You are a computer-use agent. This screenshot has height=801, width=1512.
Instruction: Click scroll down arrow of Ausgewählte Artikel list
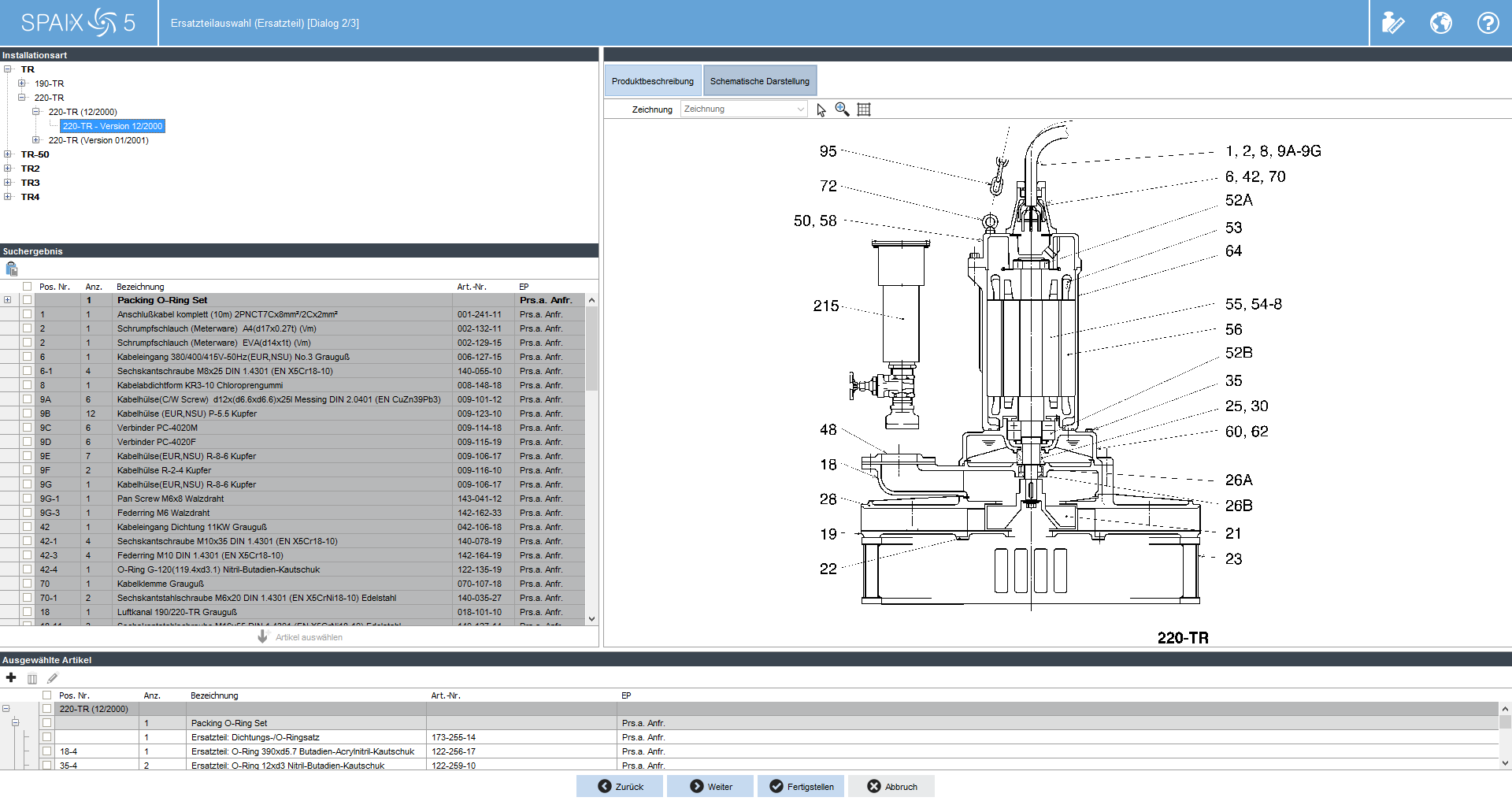pos(1505,762)
